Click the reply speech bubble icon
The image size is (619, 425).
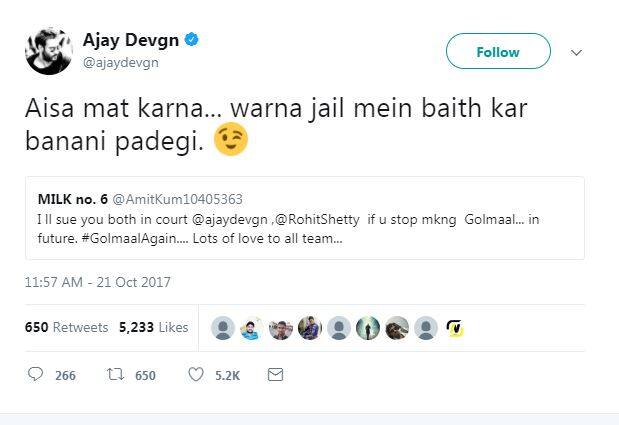[36, 375]
